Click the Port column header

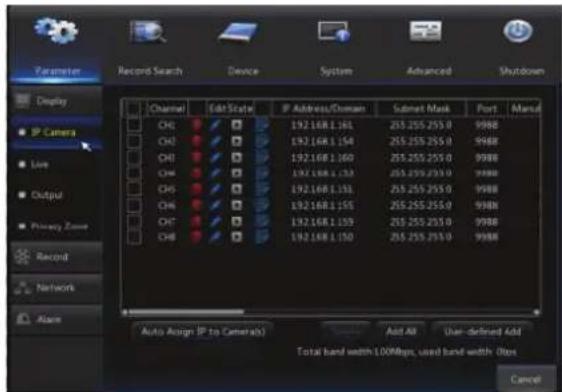tap(486, 109)
